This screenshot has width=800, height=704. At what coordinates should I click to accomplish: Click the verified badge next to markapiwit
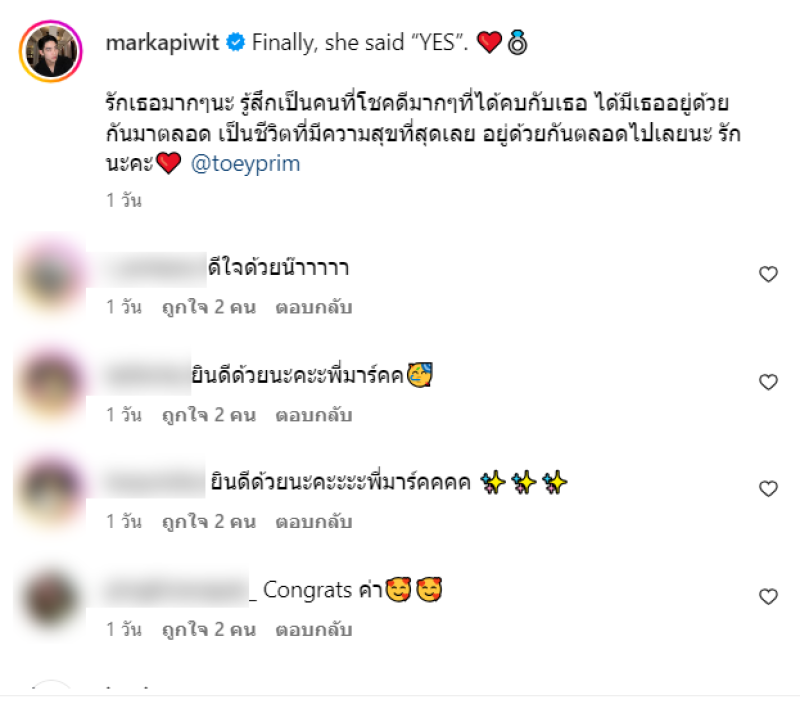(236, 42)
